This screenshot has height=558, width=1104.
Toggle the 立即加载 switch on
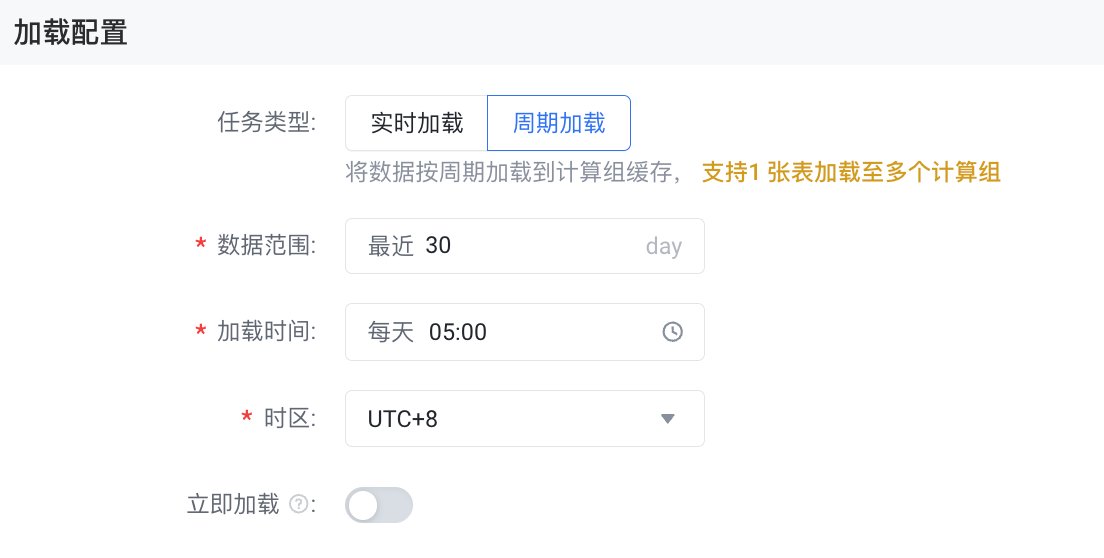pyautogui.click(x=379, y=505)
